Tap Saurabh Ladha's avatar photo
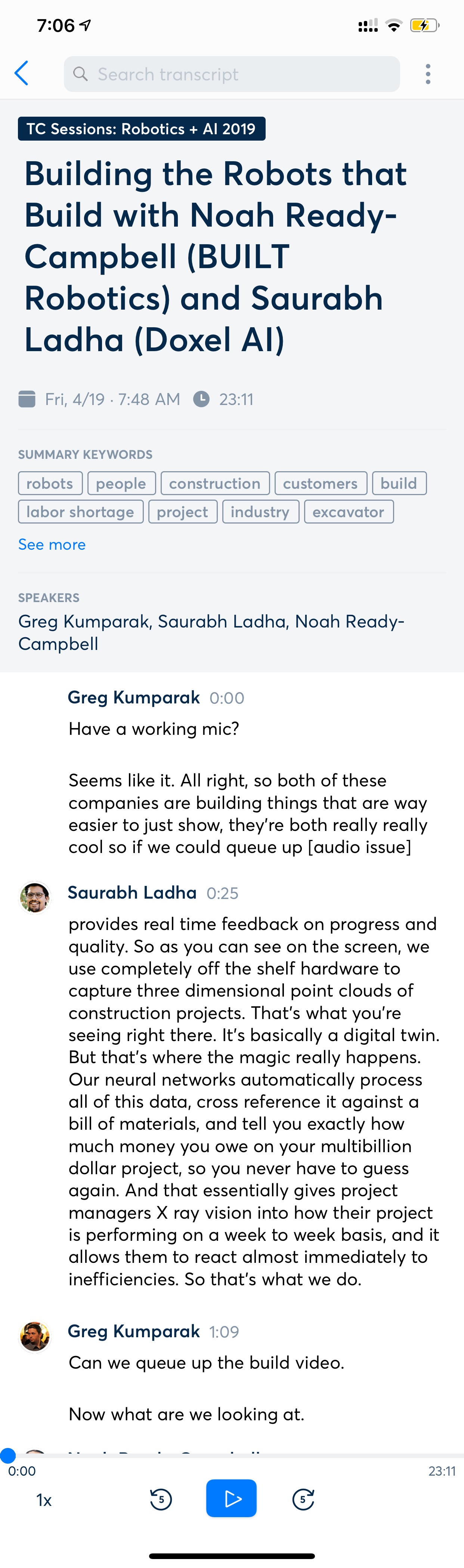 35,897
